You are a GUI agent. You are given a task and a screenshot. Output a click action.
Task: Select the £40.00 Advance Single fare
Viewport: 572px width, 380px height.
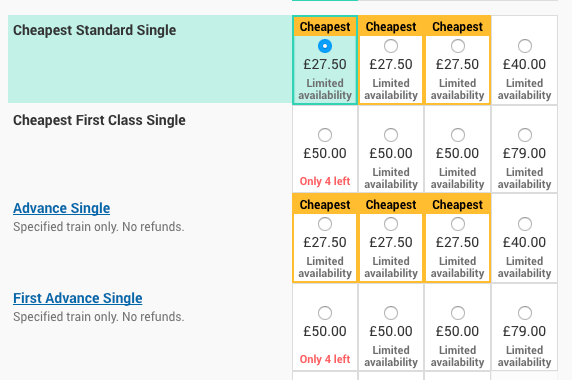(525, 224)
